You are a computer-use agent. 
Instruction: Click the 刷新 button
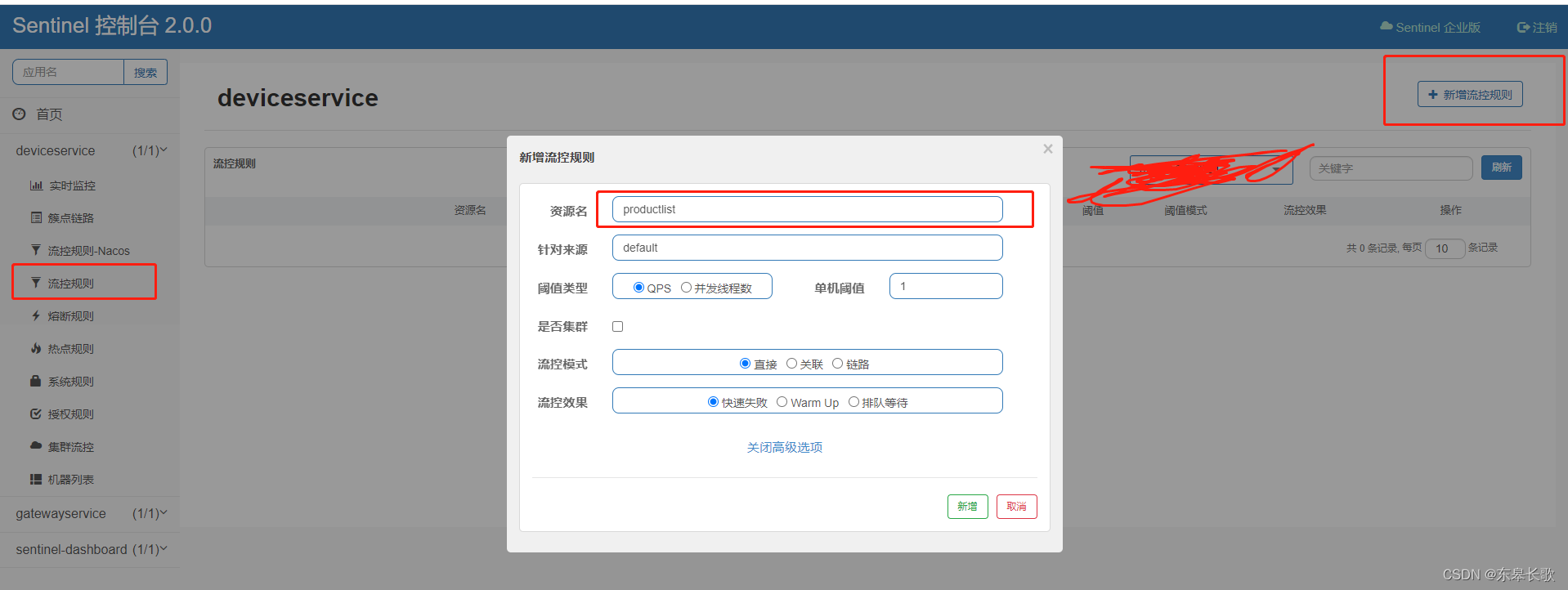[1502, 168]
